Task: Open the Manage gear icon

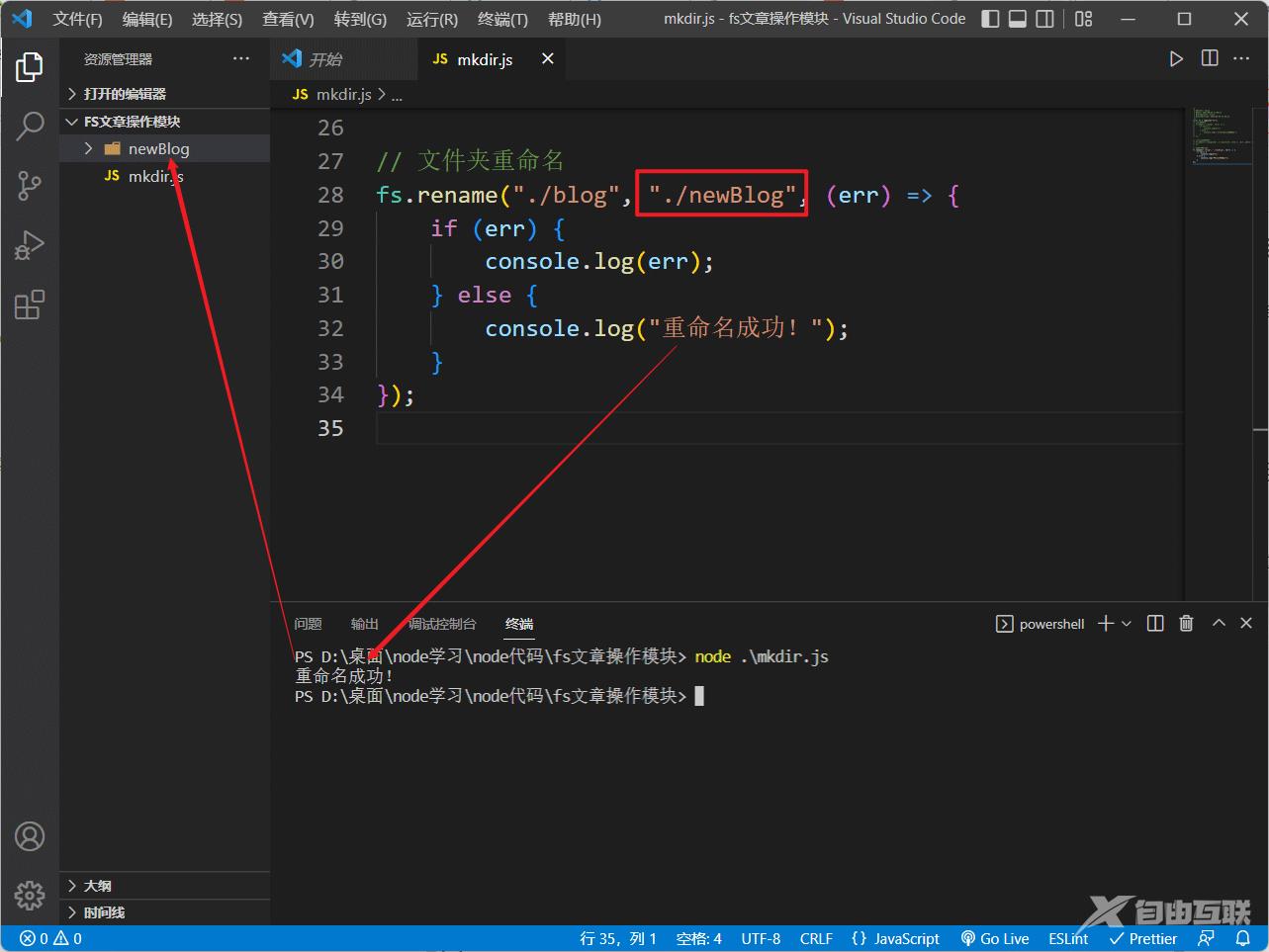Action: point(30,895)
